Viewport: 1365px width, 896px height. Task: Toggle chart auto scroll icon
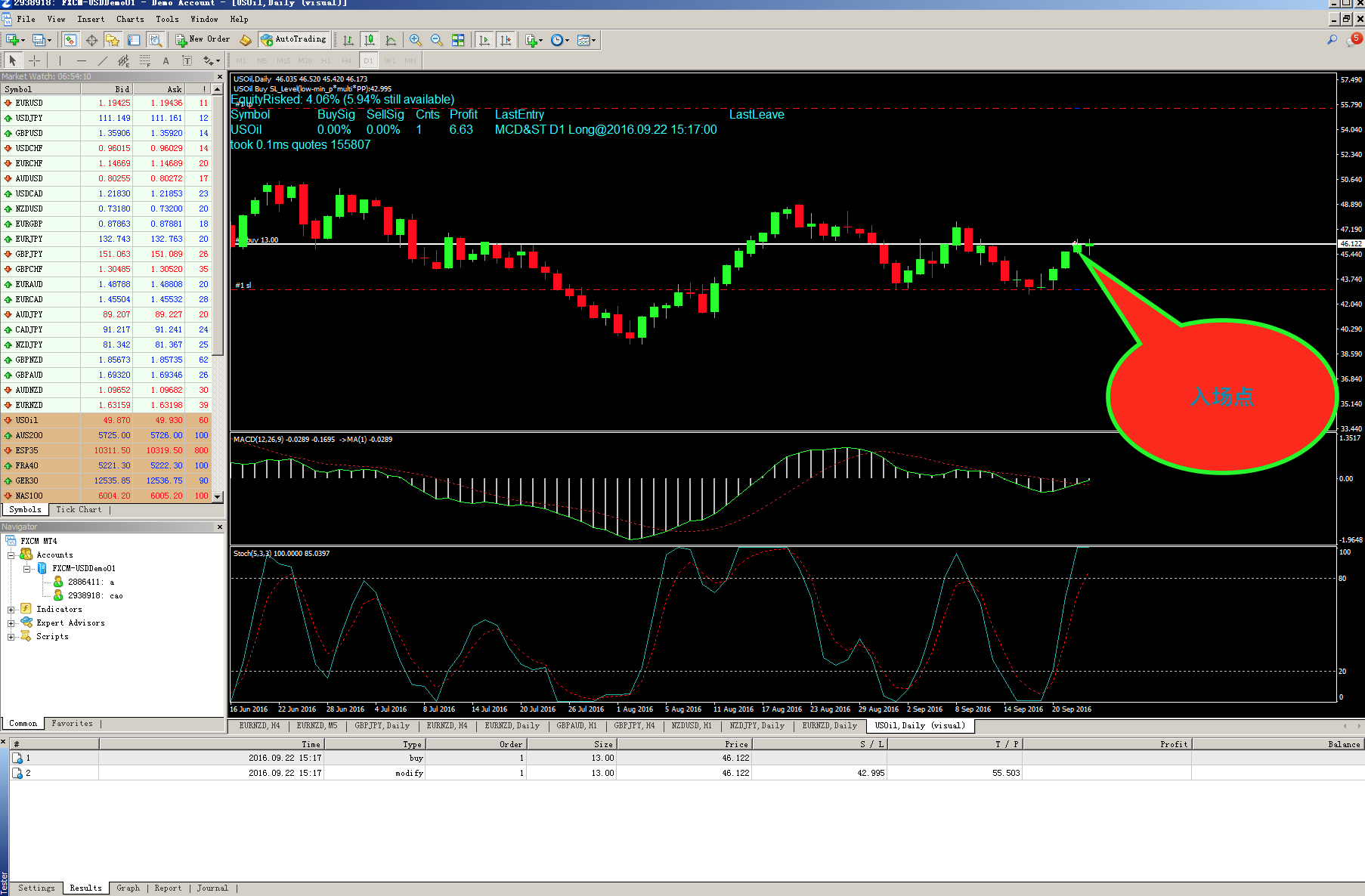(484, 40)
